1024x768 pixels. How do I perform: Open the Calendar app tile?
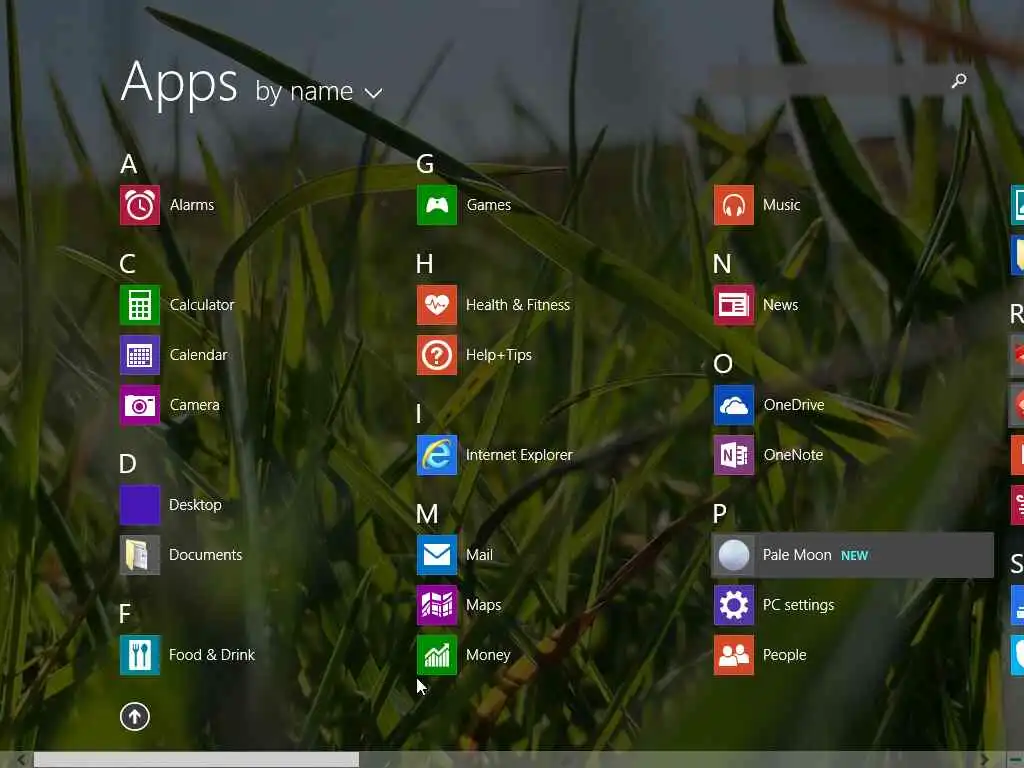click(x=140, y=355)
